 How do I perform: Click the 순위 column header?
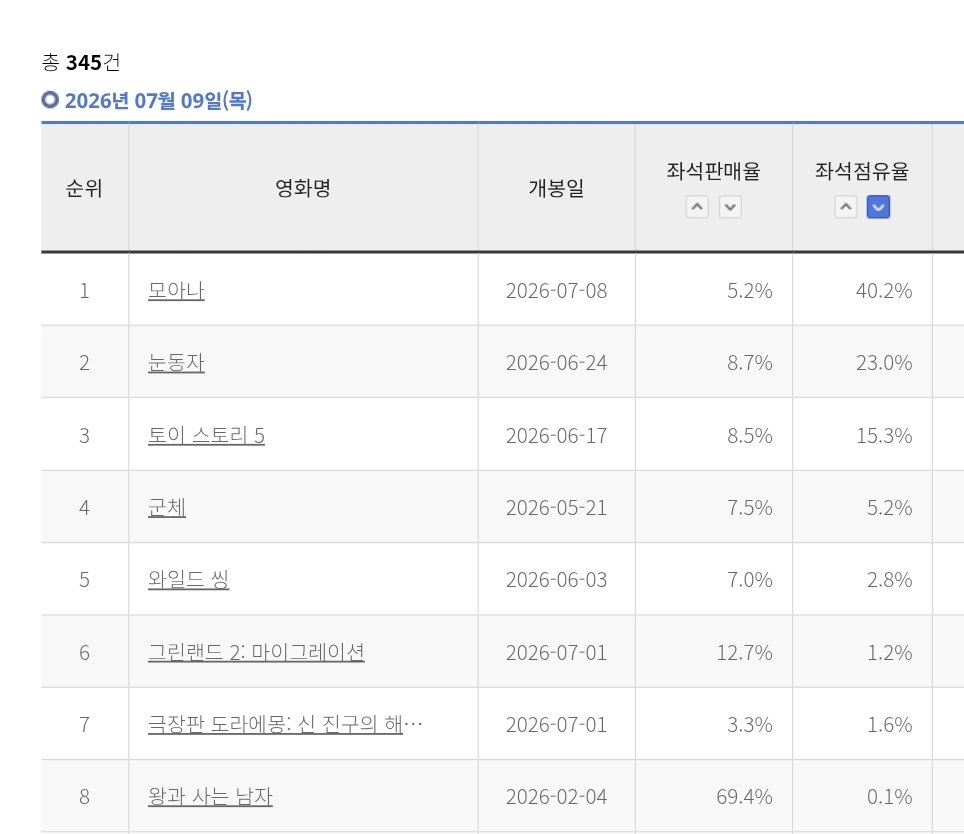pos(84,188)
